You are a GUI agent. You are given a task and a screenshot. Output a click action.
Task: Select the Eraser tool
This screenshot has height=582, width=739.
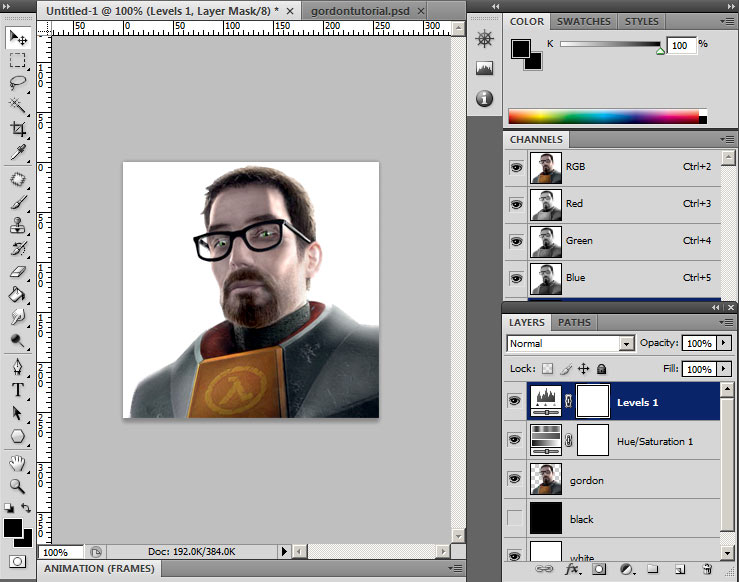coord(18,271)
